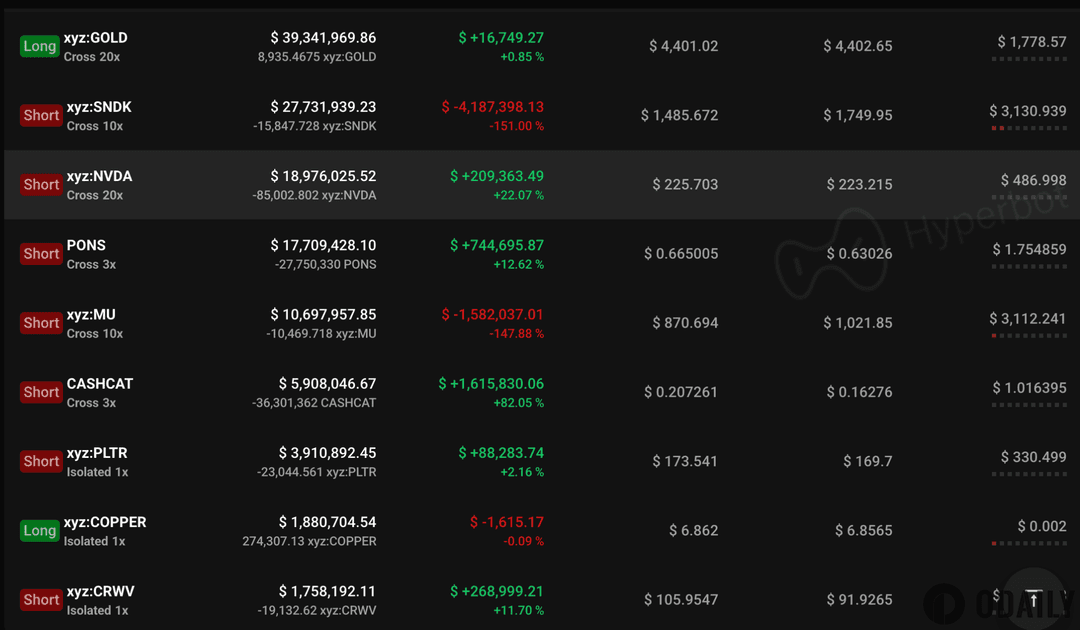Click the Short badge on xyz:CRWV row
Image resolution: width=1080 pixels, height=630 pixels.
coord(41,600)
